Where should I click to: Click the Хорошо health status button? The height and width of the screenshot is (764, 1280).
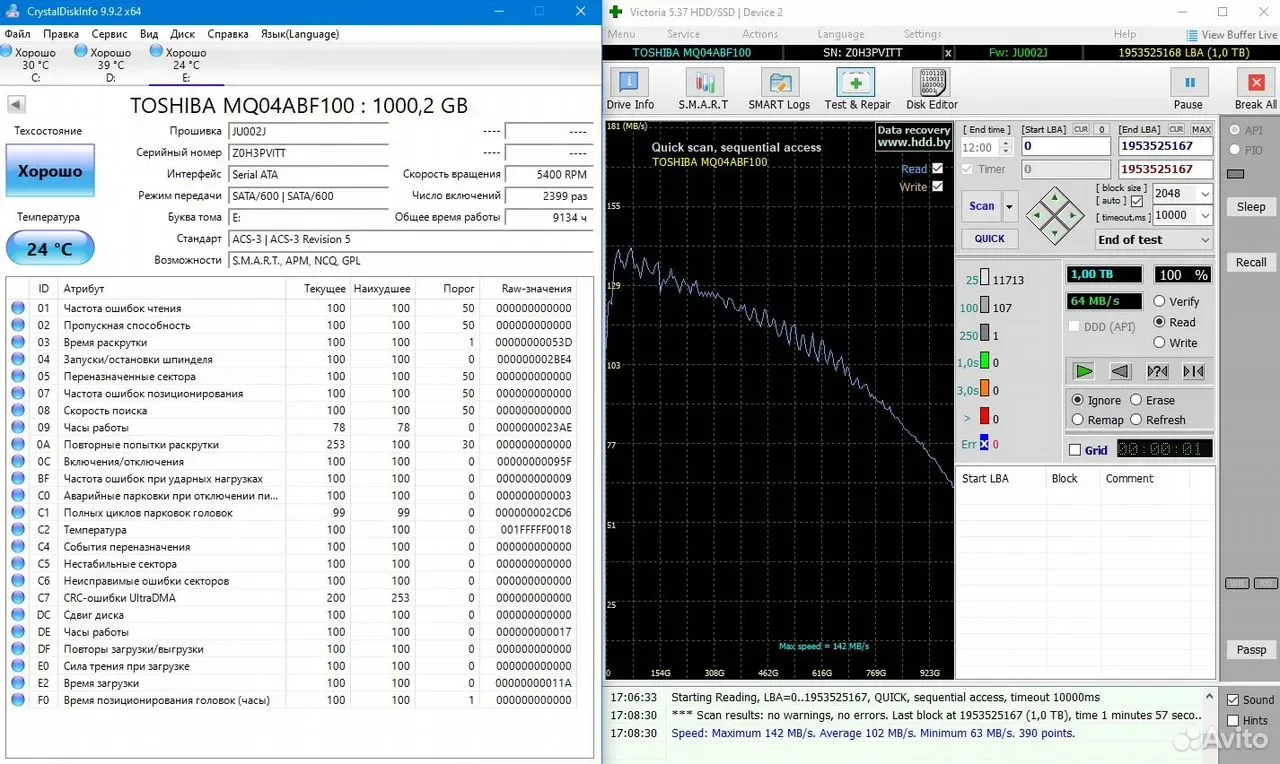pyautogui.click(x=50, y=172)
